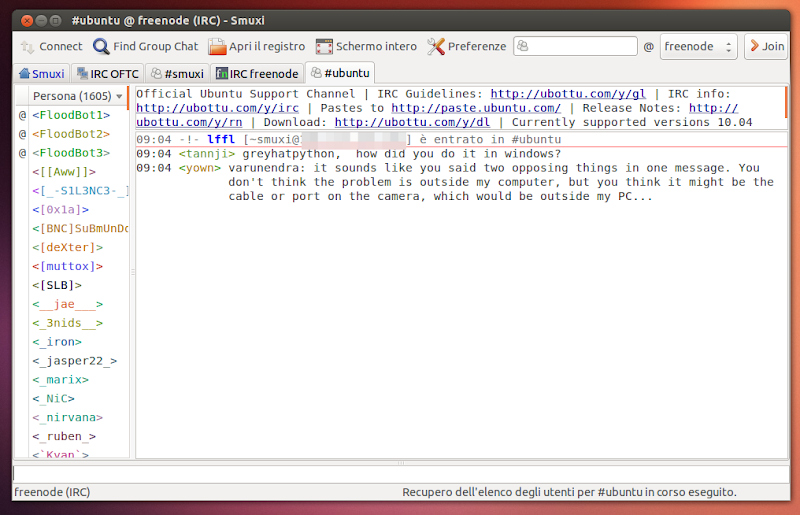Click the Find Group Chat magnifier icon
Screen dimensions: 800x515
point(101,46)
